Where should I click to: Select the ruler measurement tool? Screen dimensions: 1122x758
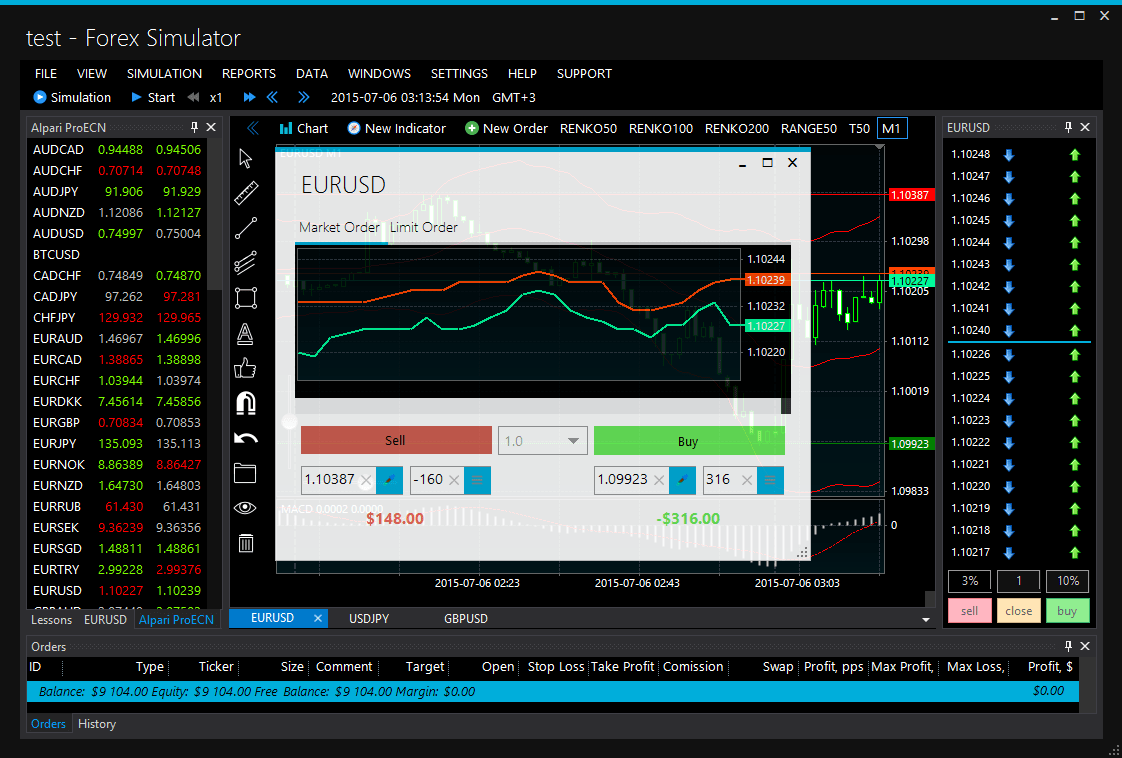pyautogui.click(x=246, y=193)
